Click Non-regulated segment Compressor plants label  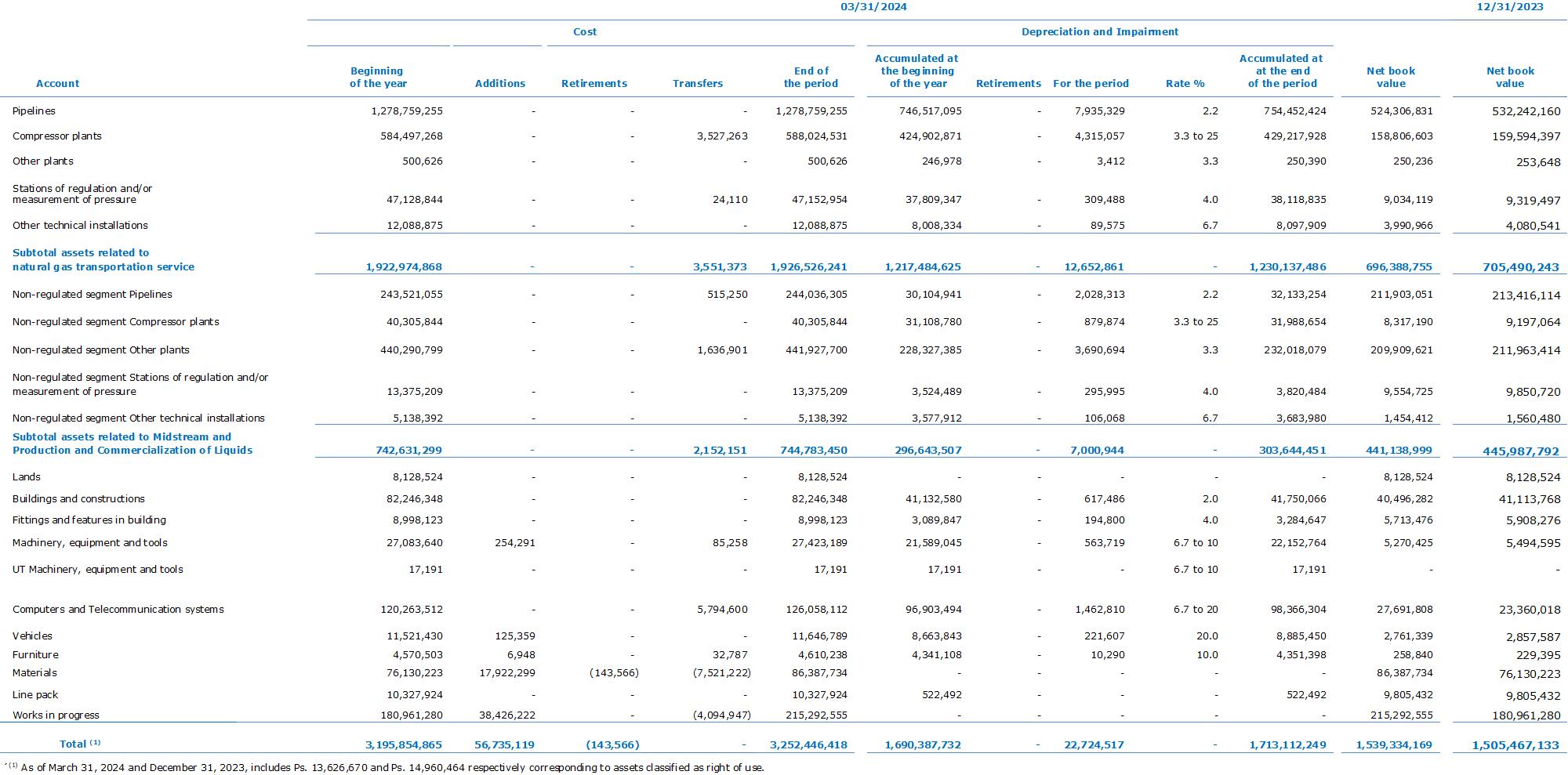point(116,322)
